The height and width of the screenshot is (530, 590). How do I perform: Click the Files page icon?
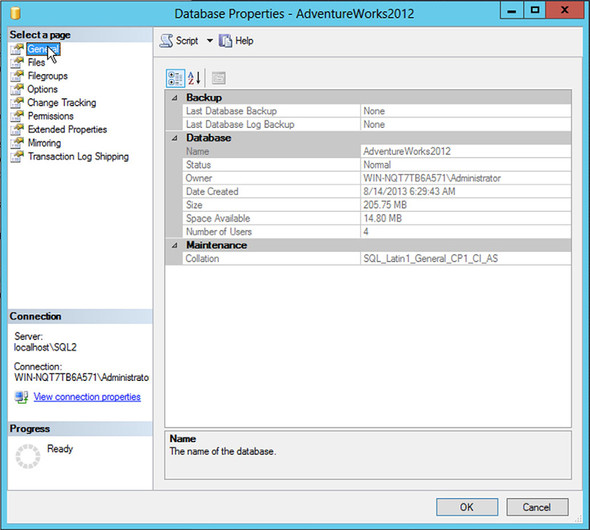[x=17, y=62]
